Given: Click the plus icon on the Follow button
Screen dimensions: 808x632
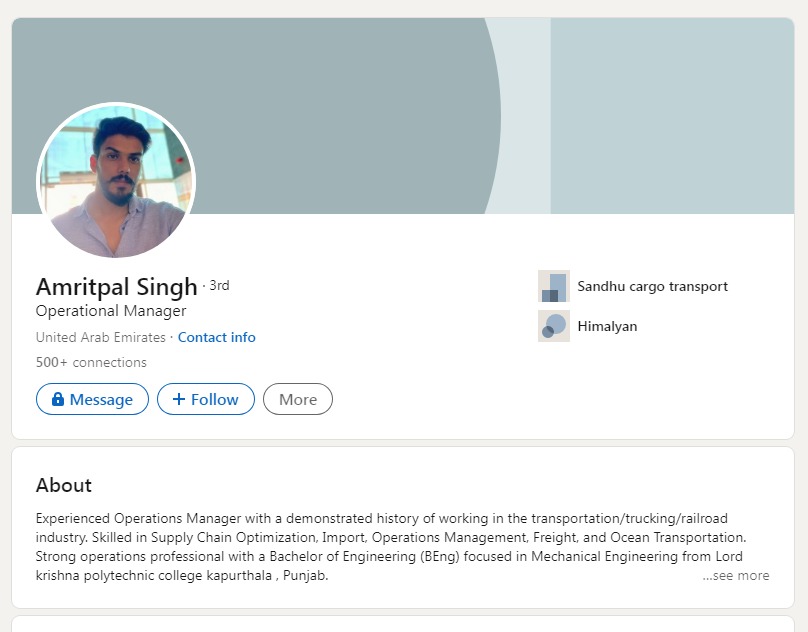Looking at the screenshot, I should 179,399.
